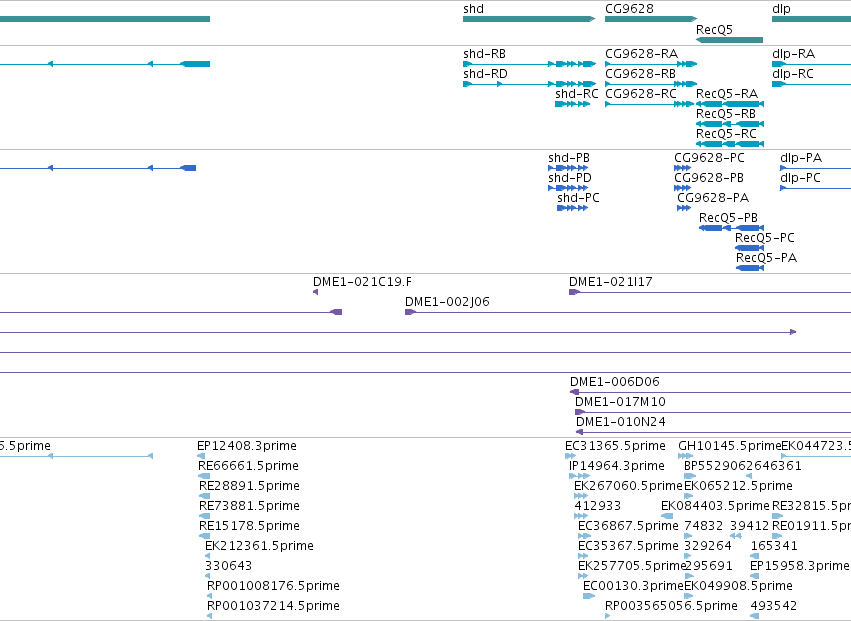Open EC35367.5prime EST
The height and width of the screenshot is (621, 851).
tap(628, 547)
